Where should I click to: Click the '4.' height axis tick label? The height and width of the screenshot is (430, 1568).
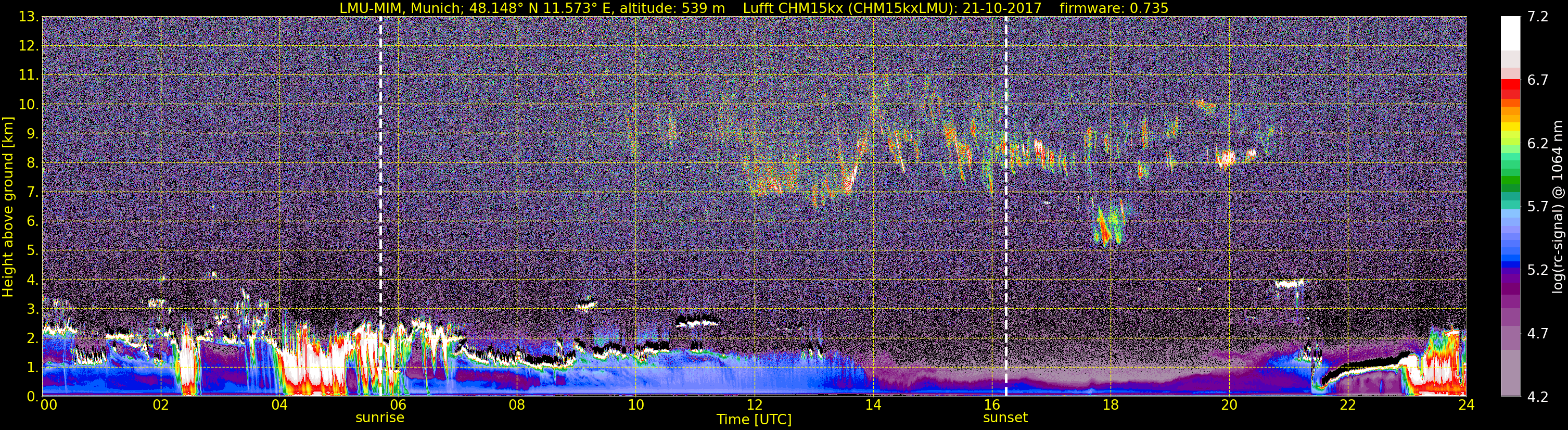[32, 280]
